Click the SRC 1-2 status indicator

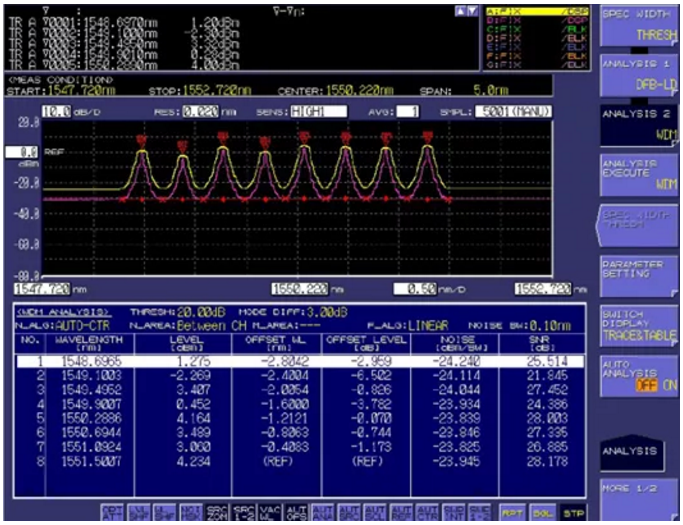243,513
